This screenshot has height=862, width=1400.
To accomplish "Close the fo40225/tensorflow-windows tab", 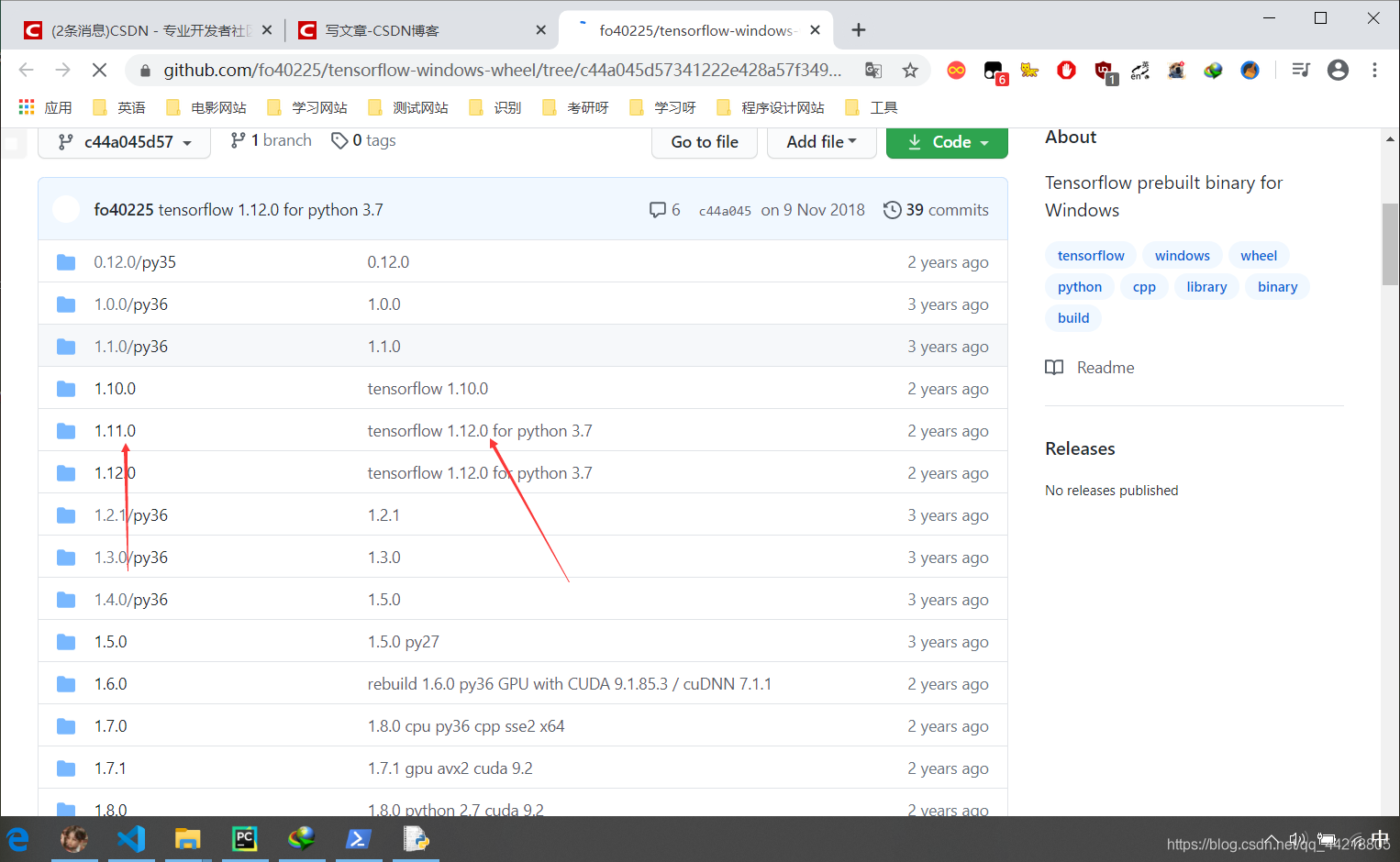I will pyautogui.click(x=815, y=30).
